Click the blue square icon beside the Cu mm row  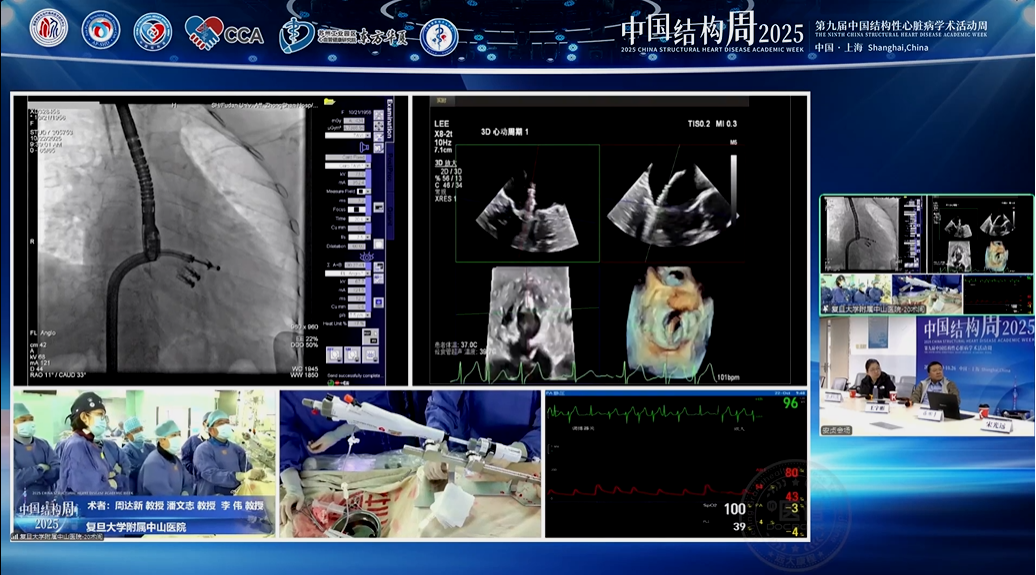(x=378, y=303)
